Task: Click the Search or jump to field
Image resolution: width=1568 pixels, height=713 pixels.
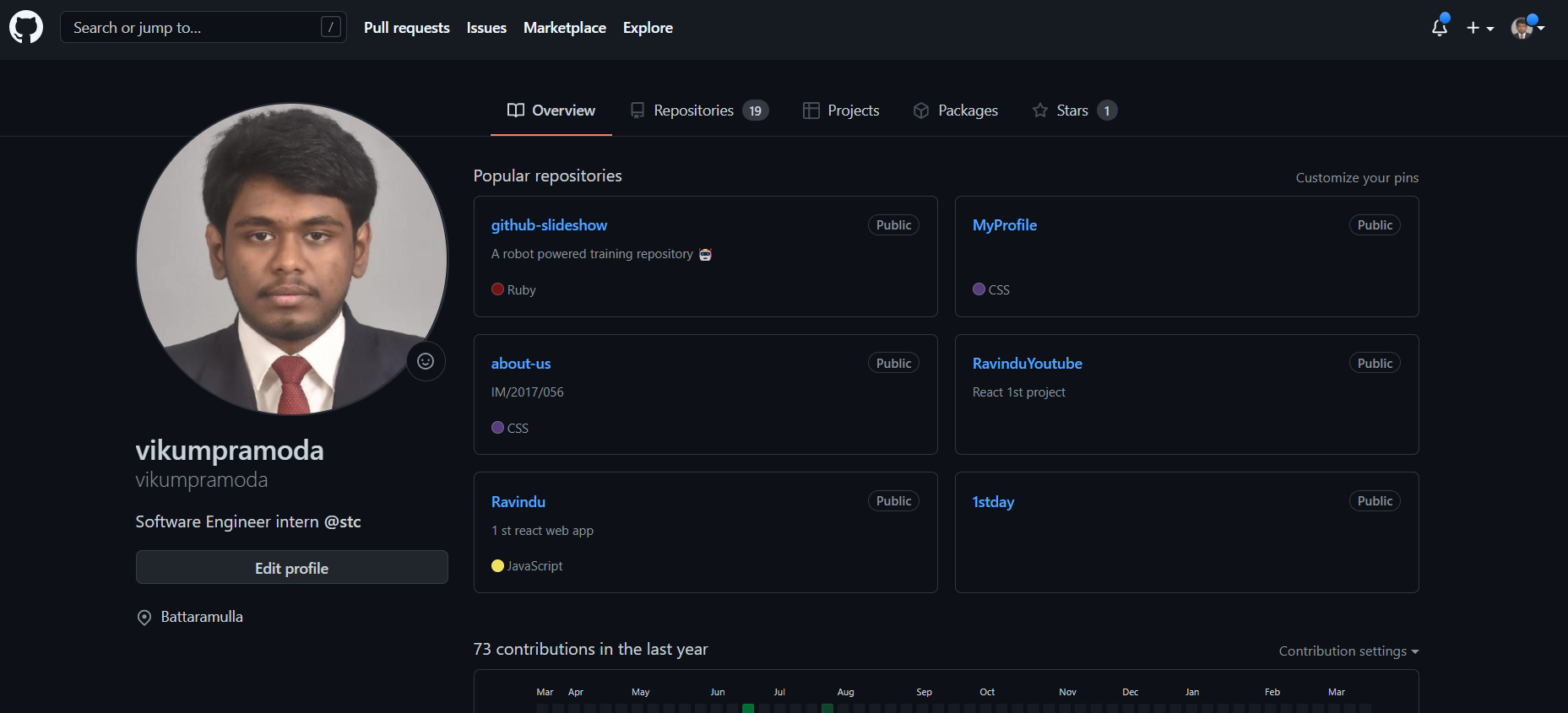Action: coord(194,28)
